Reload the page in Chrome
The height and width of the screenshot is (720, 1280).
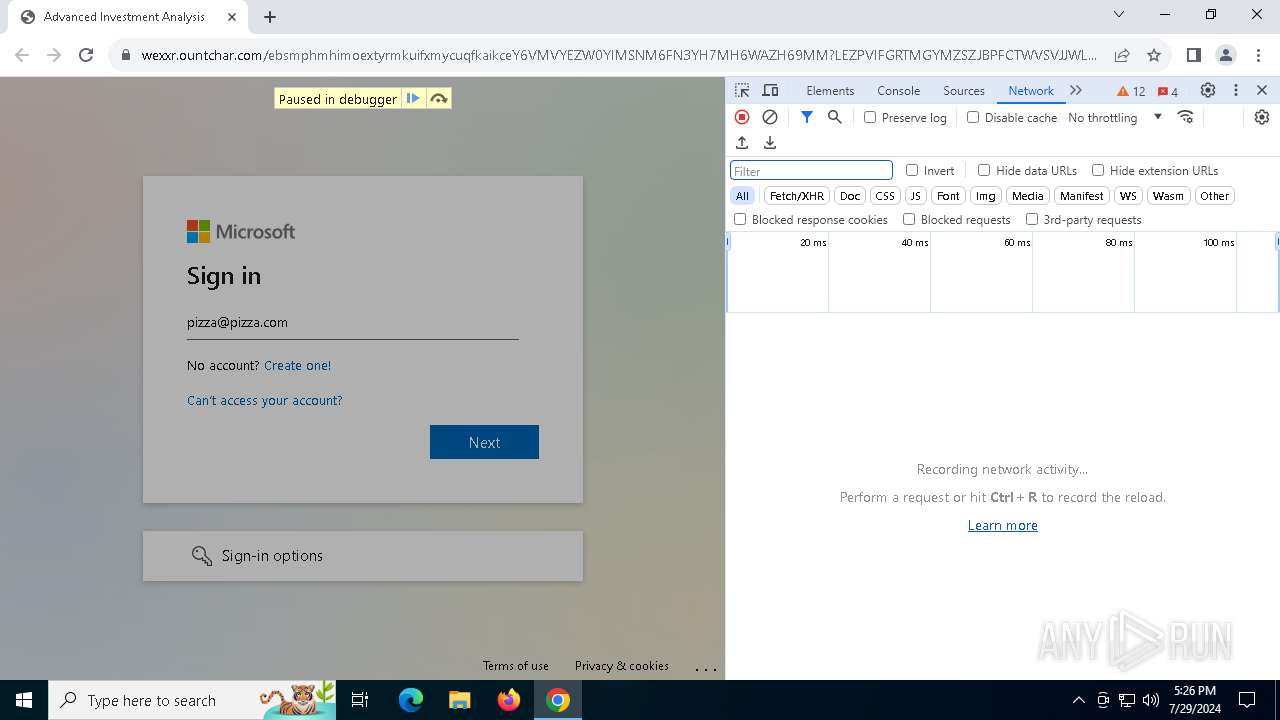pyautogui.click(x=86, y=55)
